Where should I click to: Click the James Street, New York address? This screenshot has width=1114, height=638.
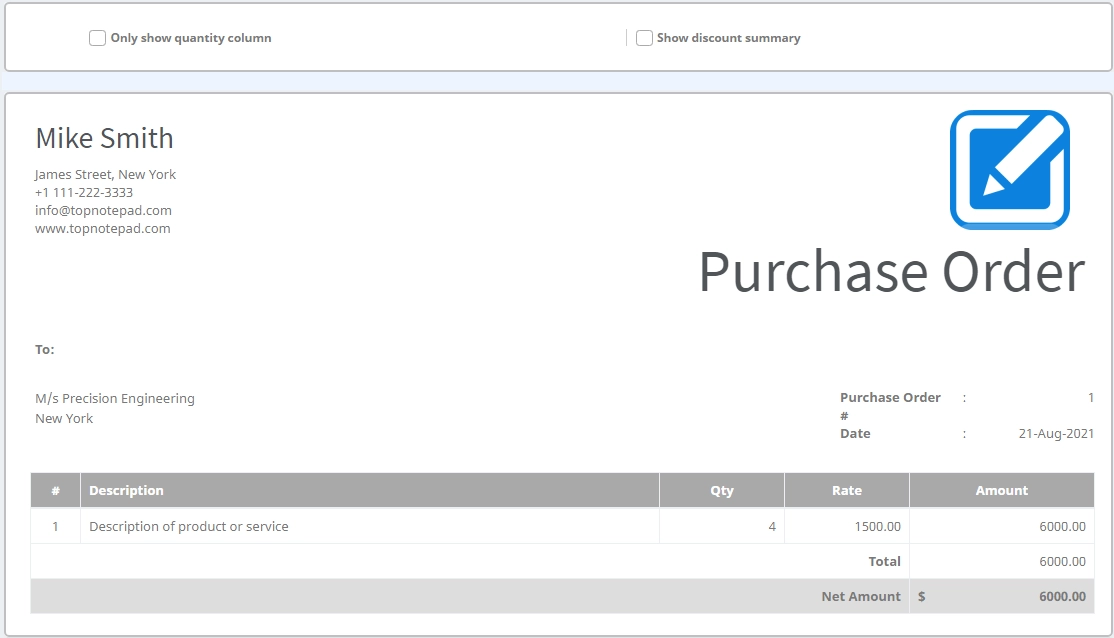pos(105,175)
